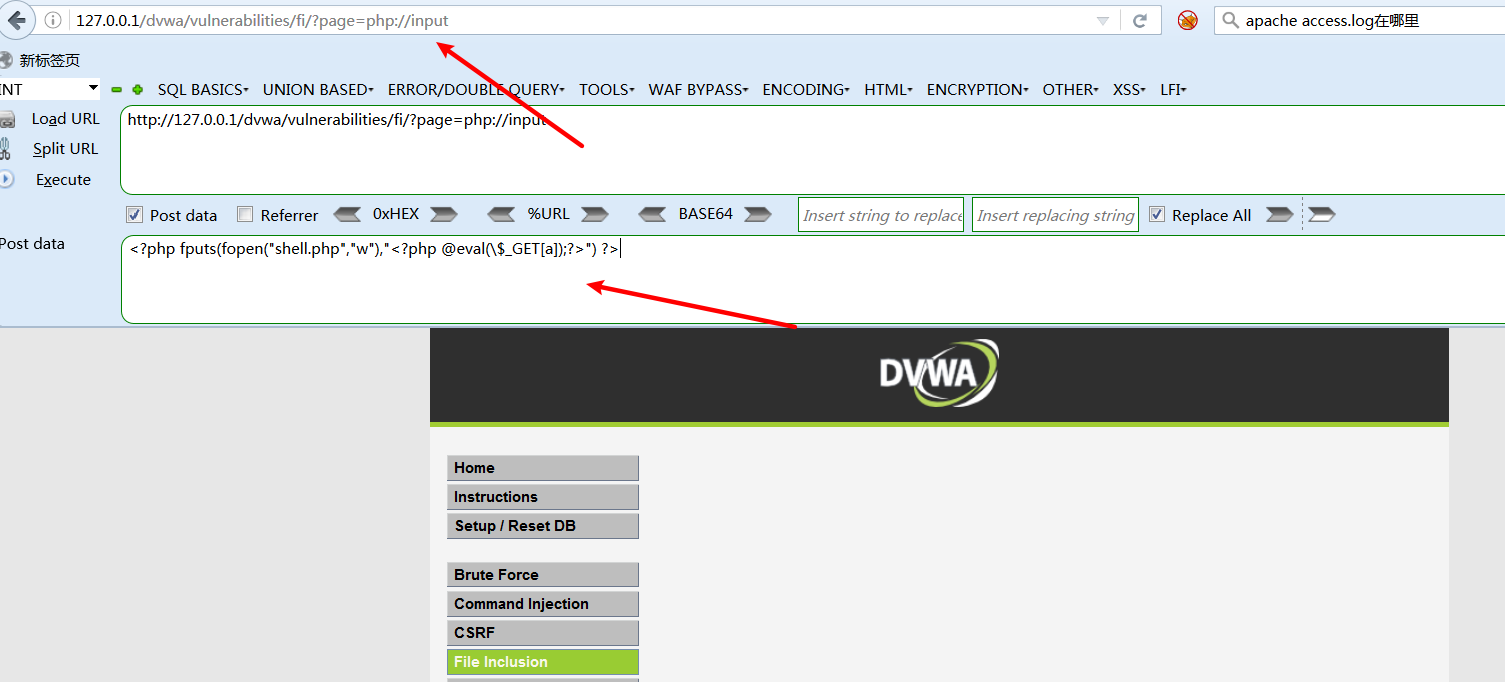
Task: Click the Split URL button
Action: click(x=65, y=149)
